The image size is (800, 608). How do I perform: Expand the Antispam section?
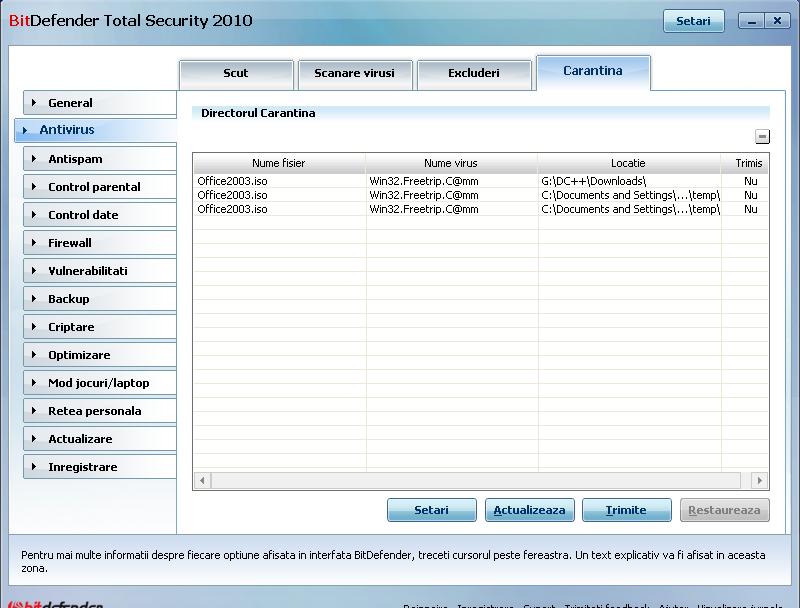tap(100, 159)
